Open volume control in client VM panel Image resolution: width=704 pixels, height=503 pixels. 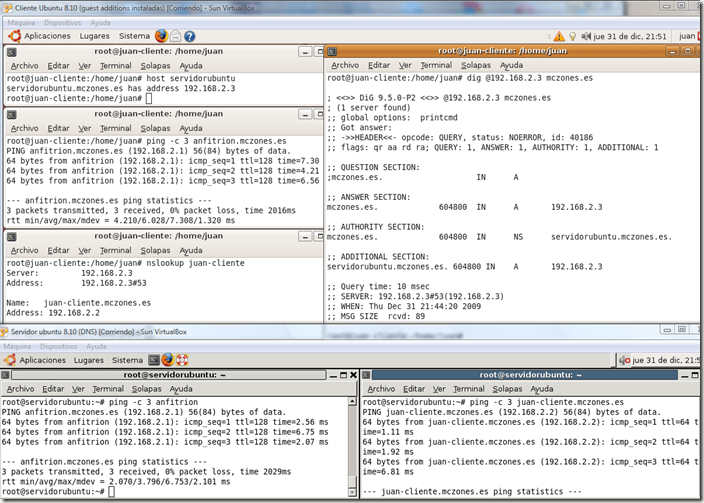(585, 36)
